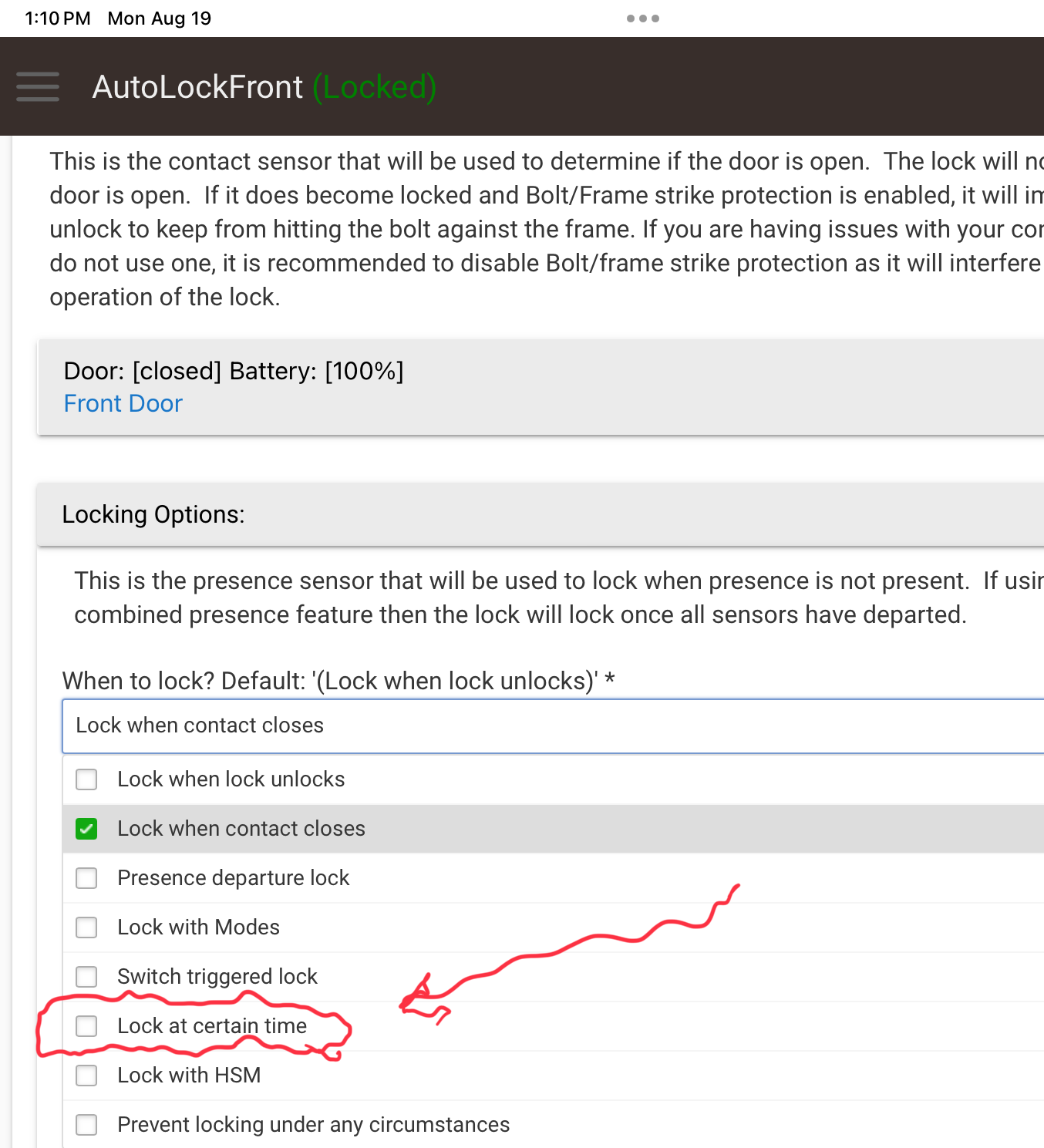The height and width of the screenshot is (1148, 1044).
Task: Check the Lock with HSM box
Action: [86, 1076]
